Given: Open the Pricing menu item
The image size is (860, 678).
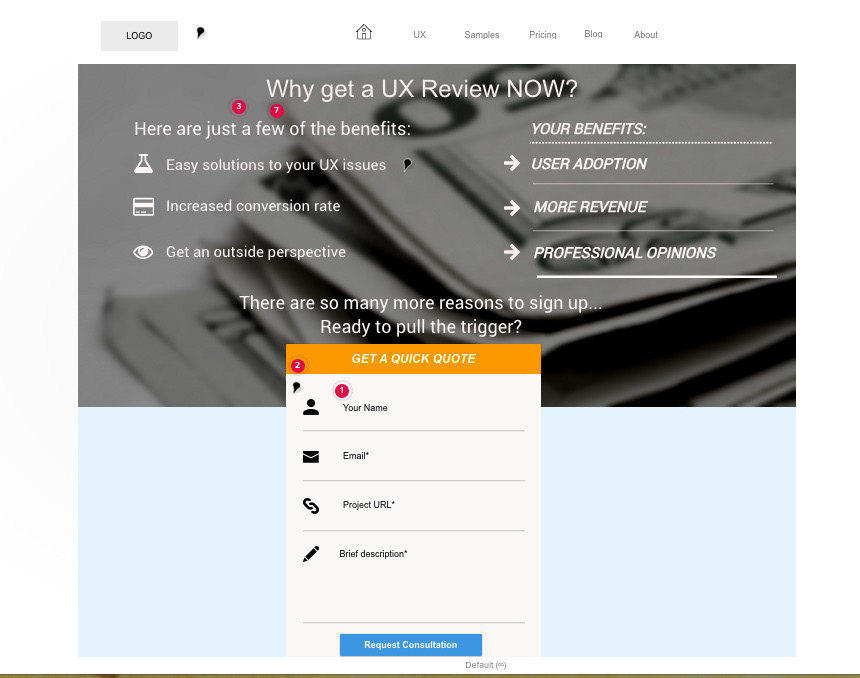Looking at the screenshot, I should (x=542, y=35).
